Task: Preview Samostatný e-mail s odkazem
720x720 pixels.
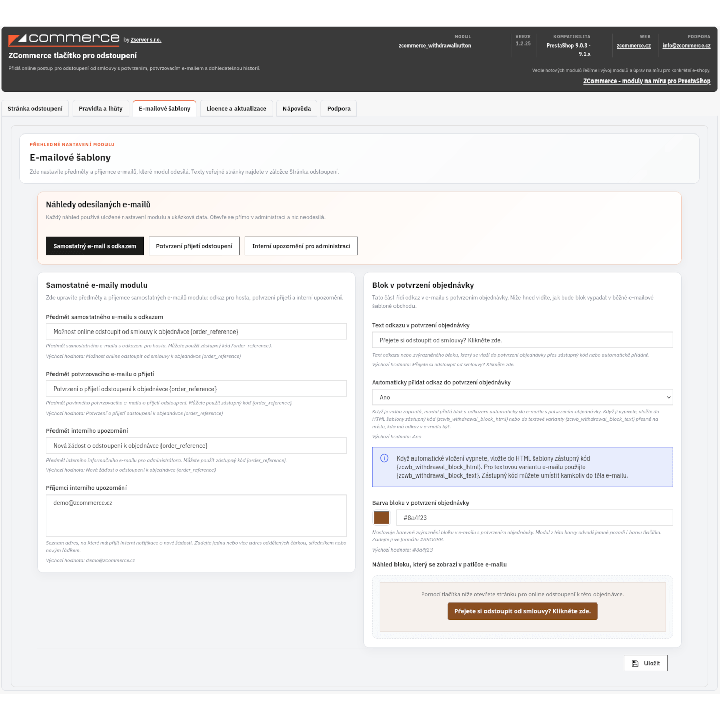Action: coord(95,246)
